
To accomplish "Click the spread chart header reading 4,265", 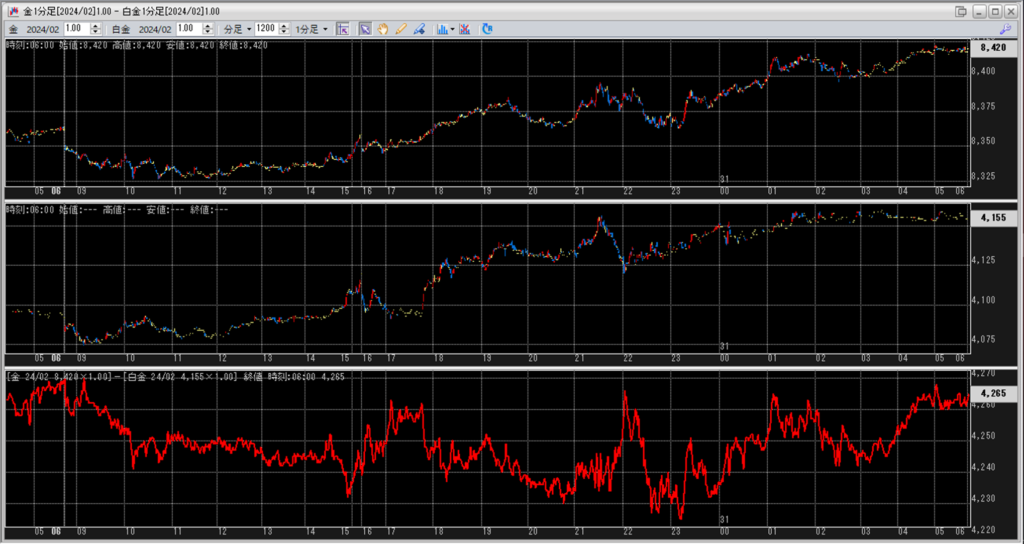I will click(175, 377).
